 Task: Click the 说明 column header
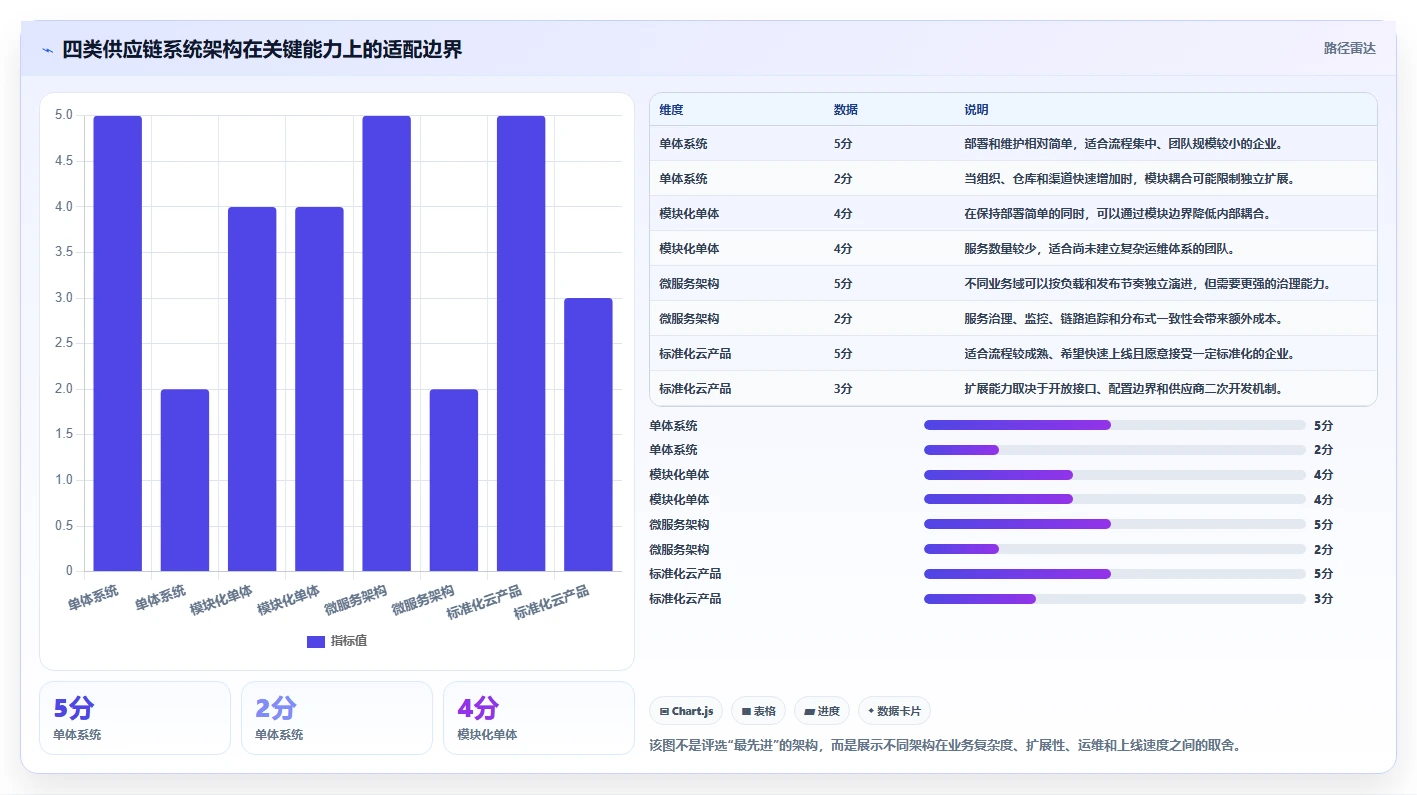(x=976, y=110)
